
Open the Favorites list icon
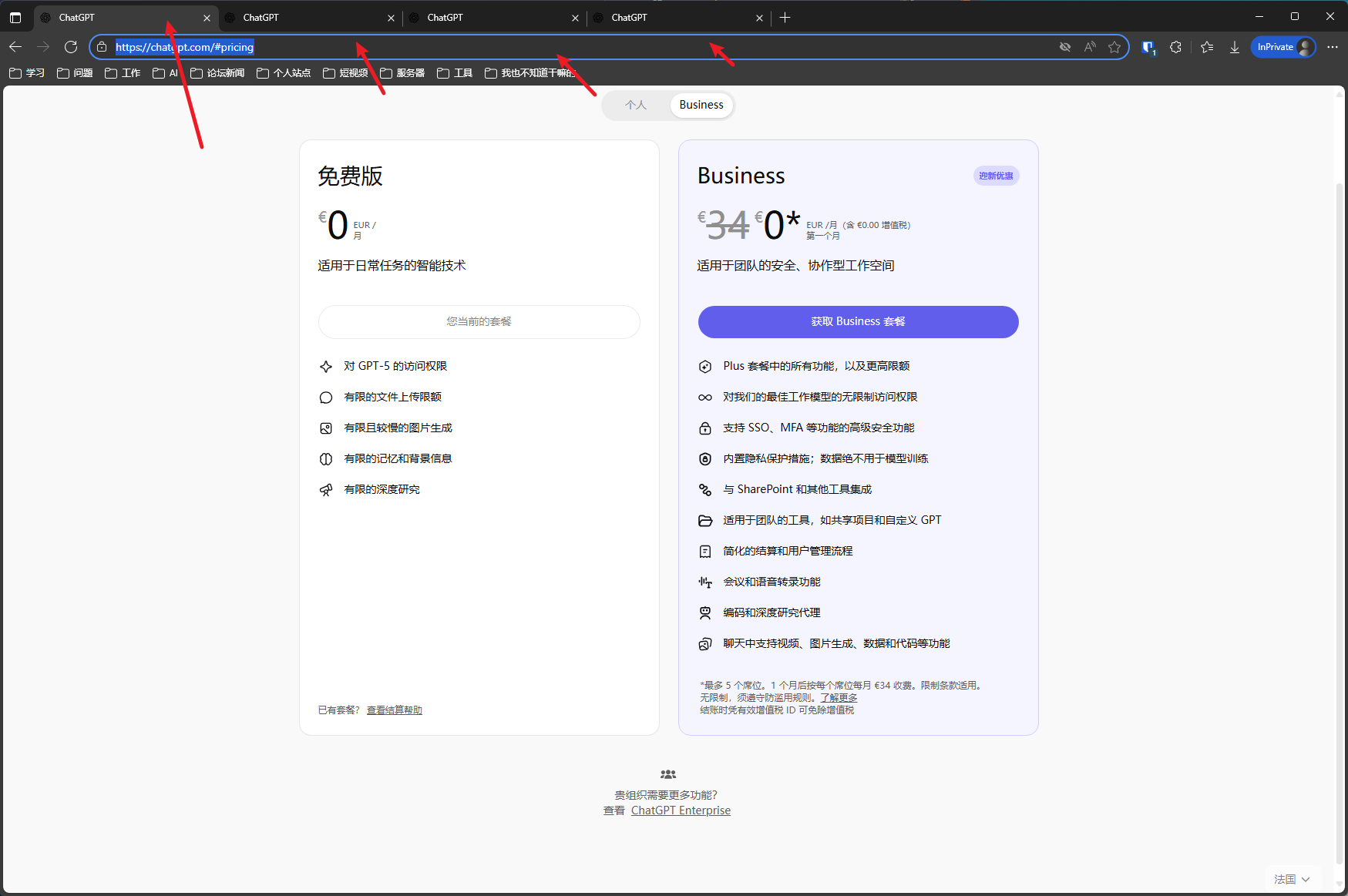[x=1207, y=48]
